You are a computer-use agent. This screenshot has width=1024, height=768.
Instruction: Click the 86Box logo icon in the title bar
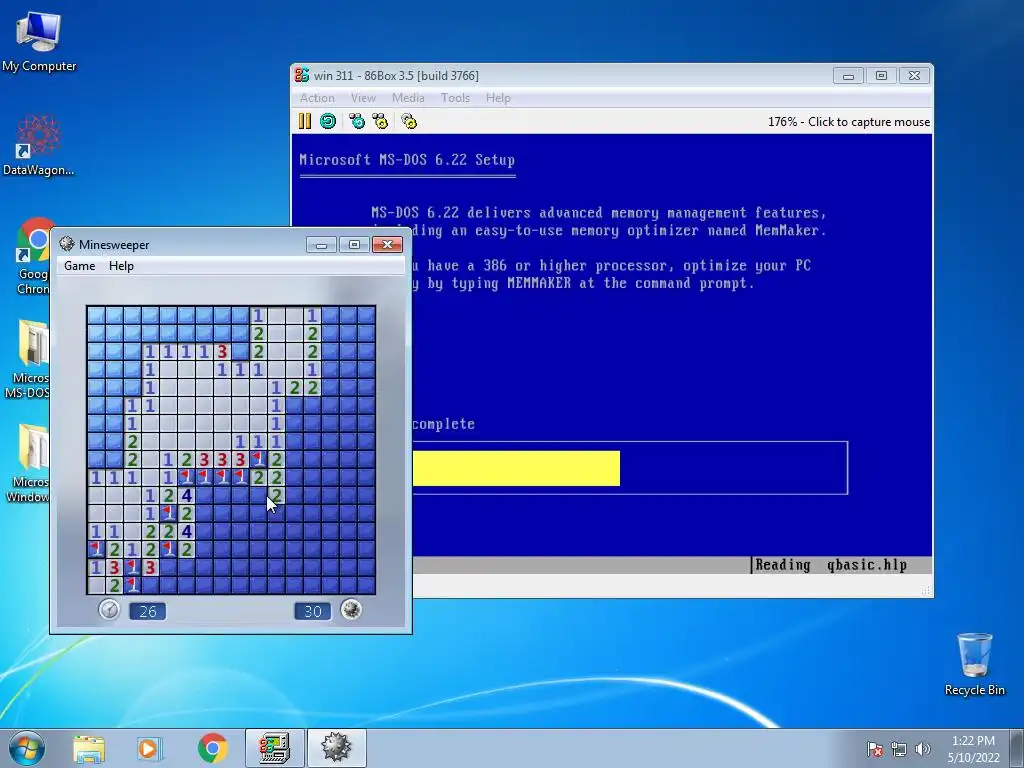click(x=302, y=75)
